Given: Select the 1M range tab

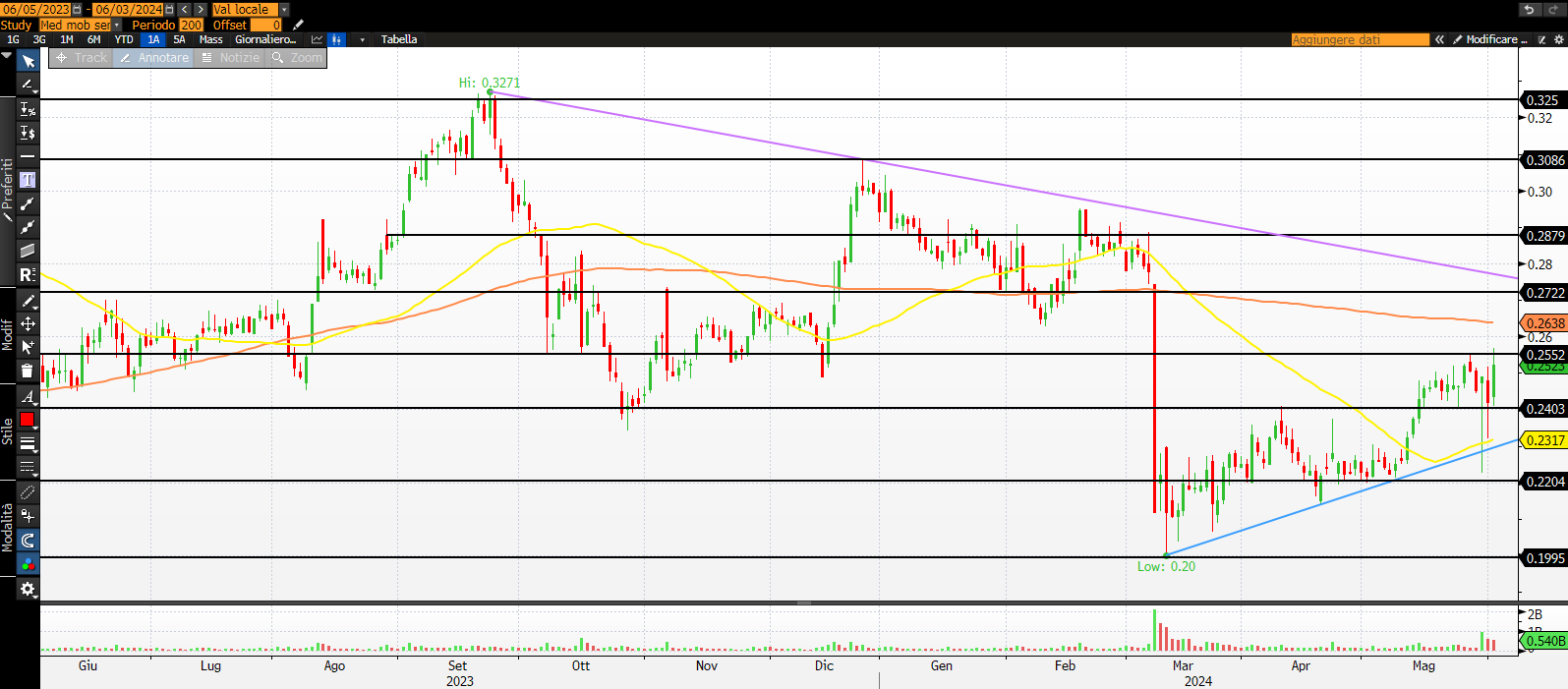Looking at the screenshot, I should click(67, 39).
